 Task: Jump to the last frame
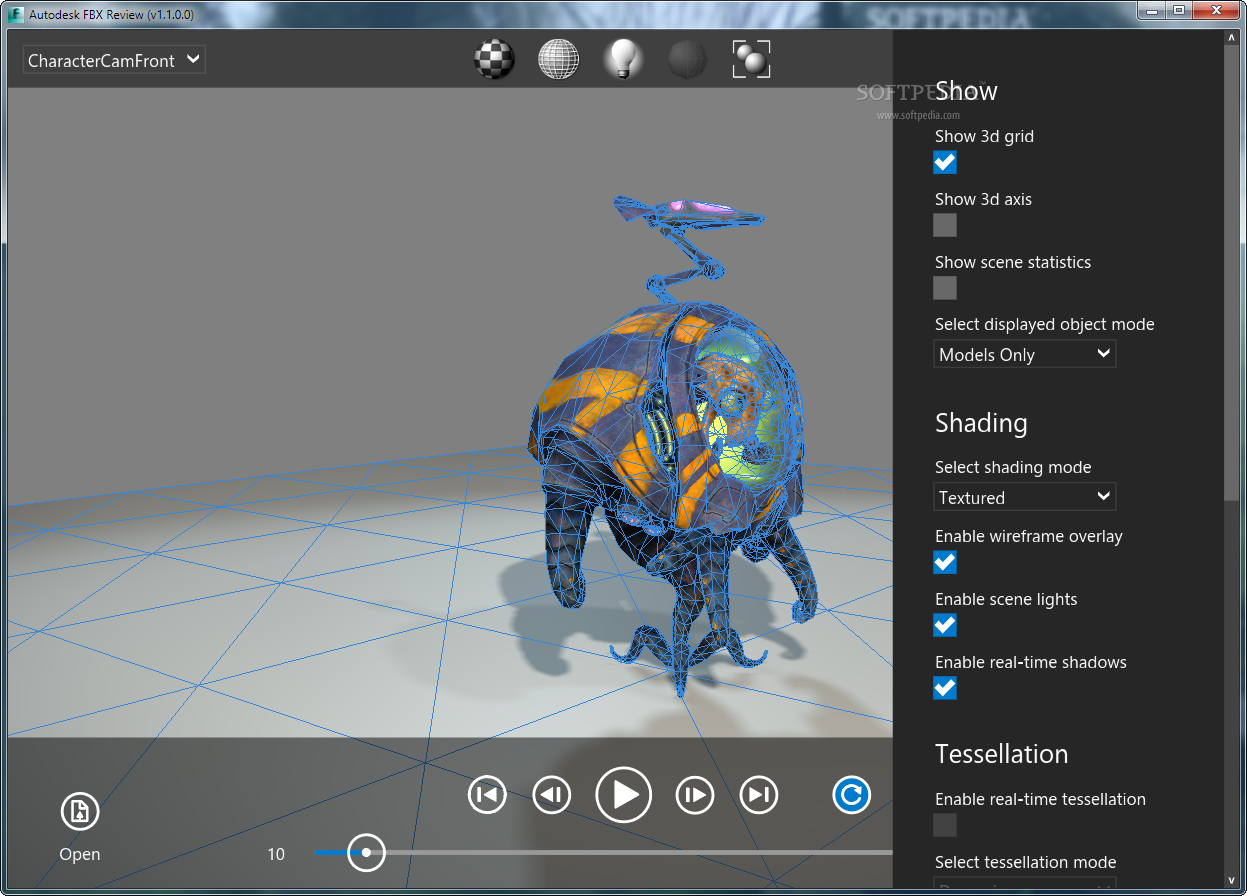(759, 795)
